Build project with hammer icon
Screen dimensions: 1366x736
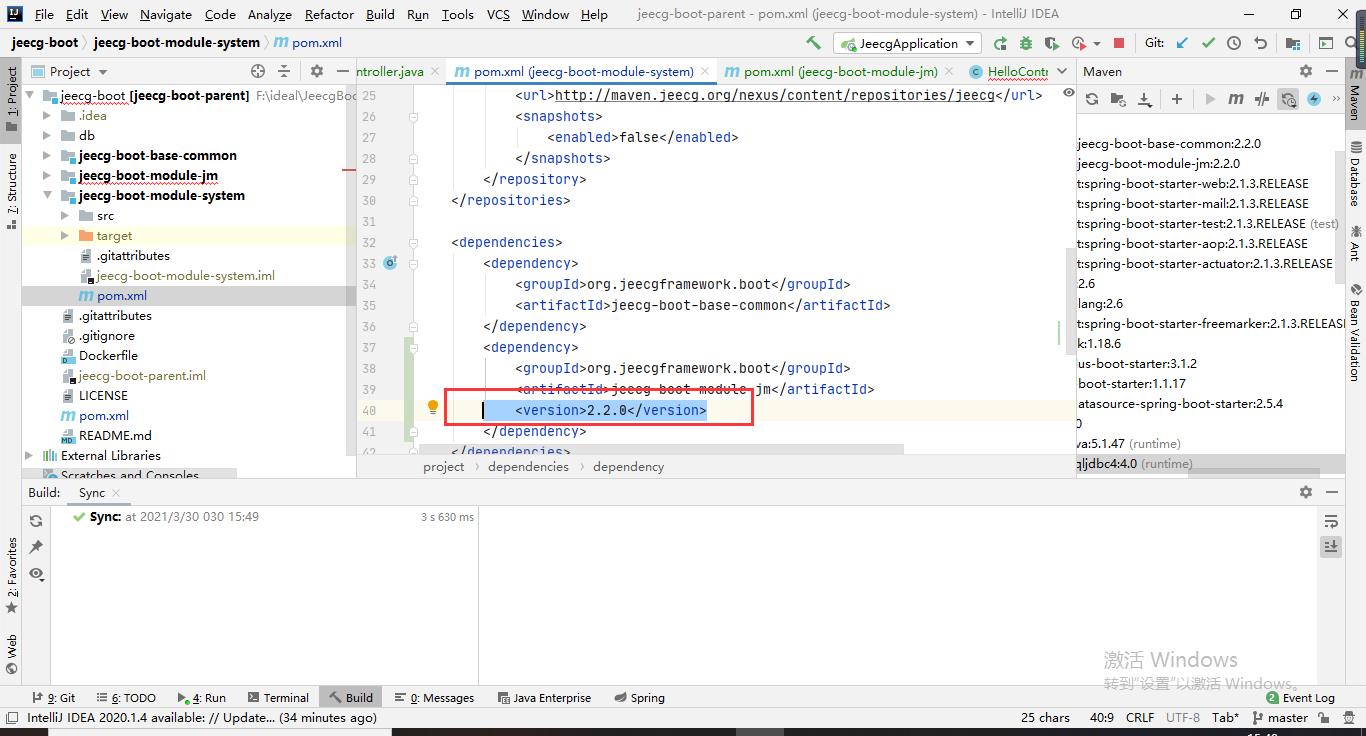click(813, 43)
